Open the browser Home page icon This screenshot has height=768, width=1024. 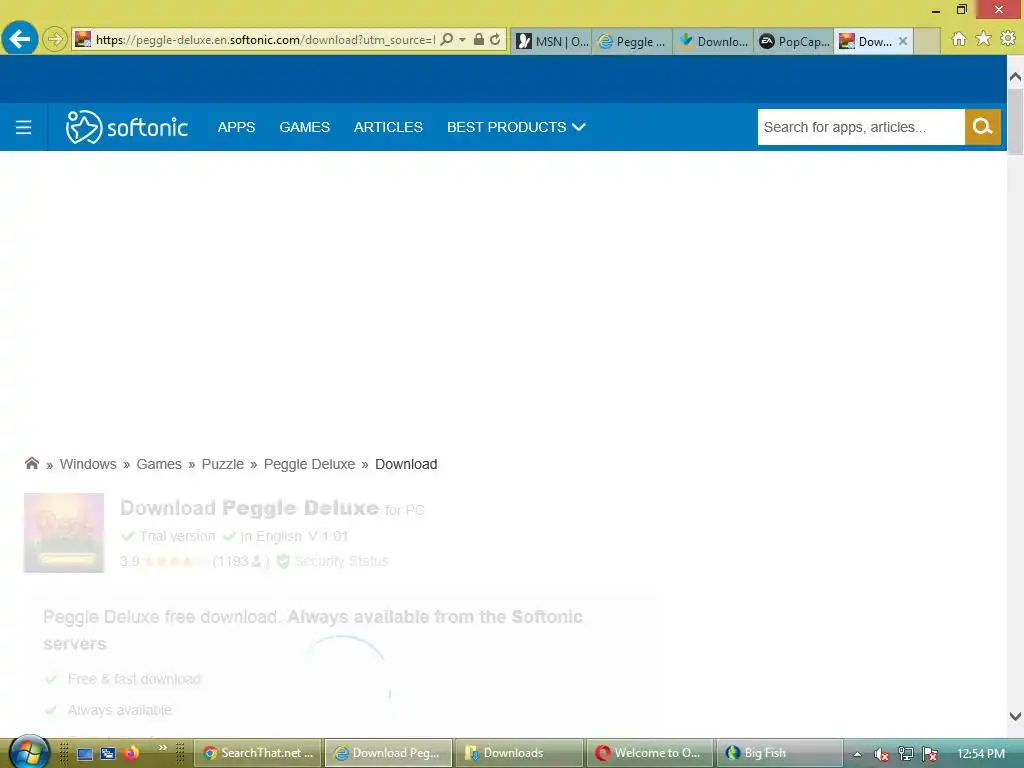[959, 39]
